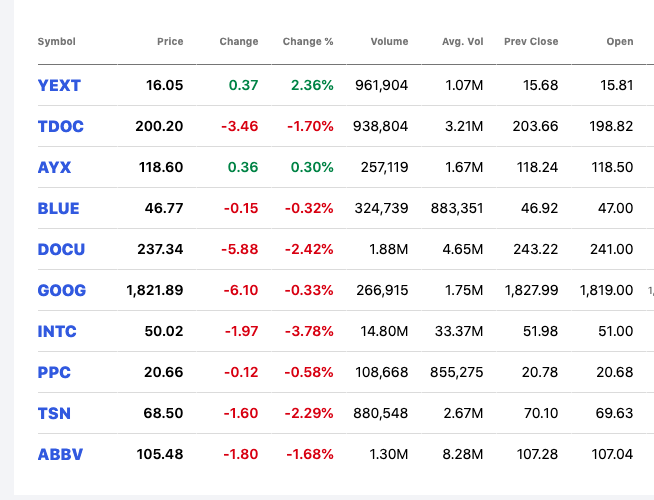Sort by Change % column header

pyautogui.click(x=308, y=42)
